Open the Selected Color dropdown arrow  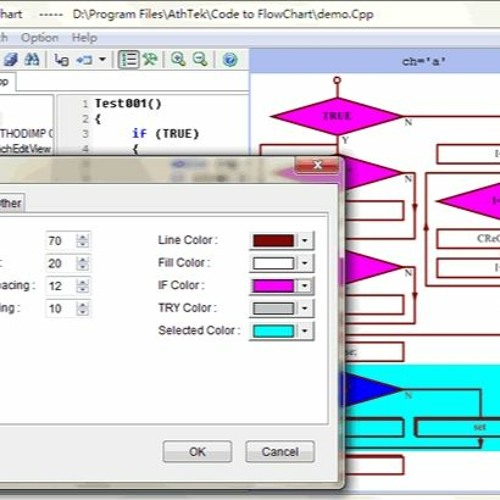click(305, 331)
